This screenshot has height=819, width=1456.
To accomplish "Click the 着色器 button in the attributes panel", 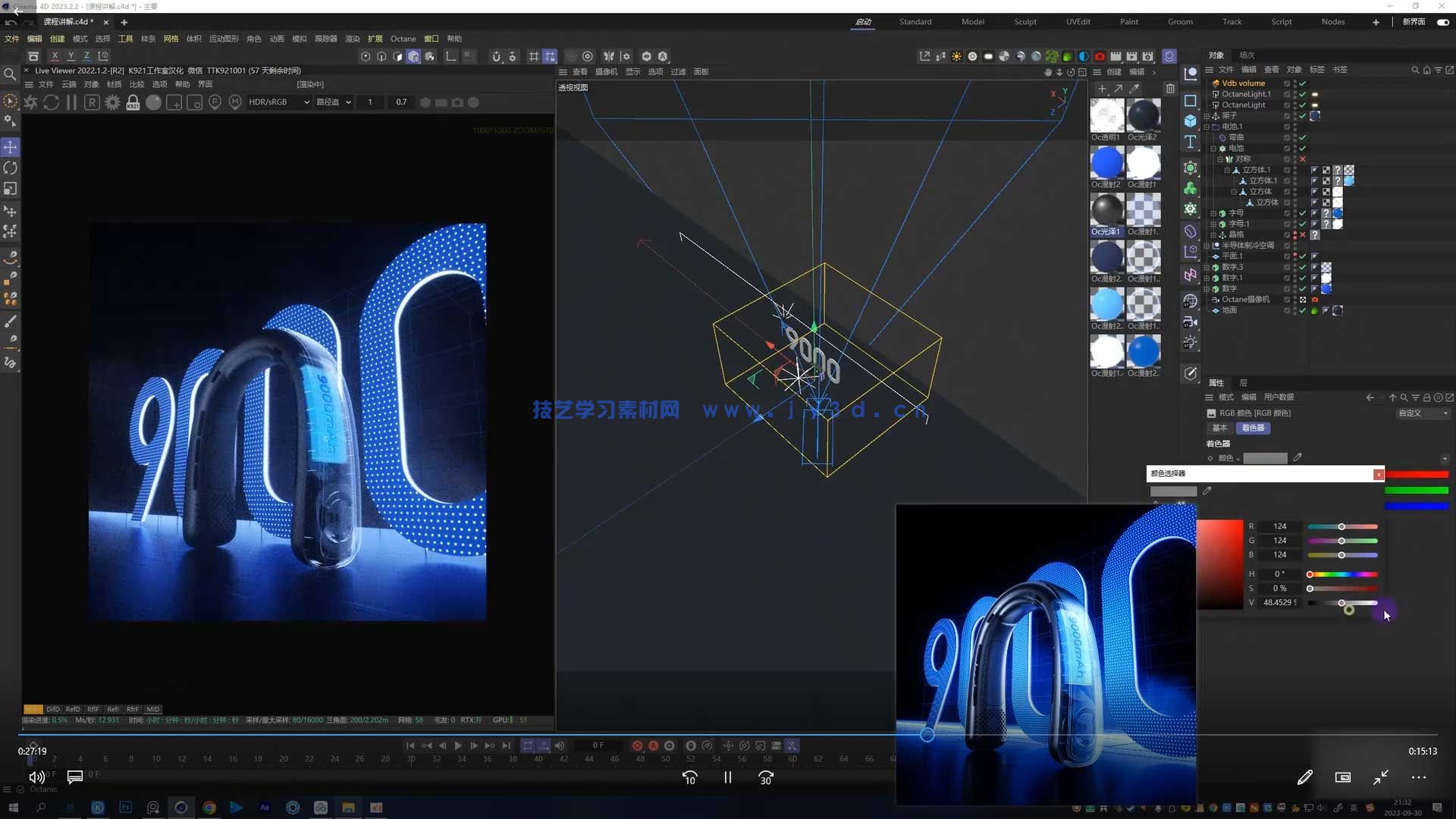I will pos(1253,428).
